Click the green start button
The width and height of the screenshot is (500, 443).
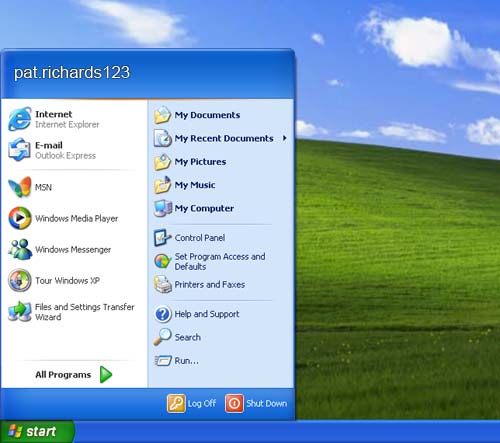37,432
